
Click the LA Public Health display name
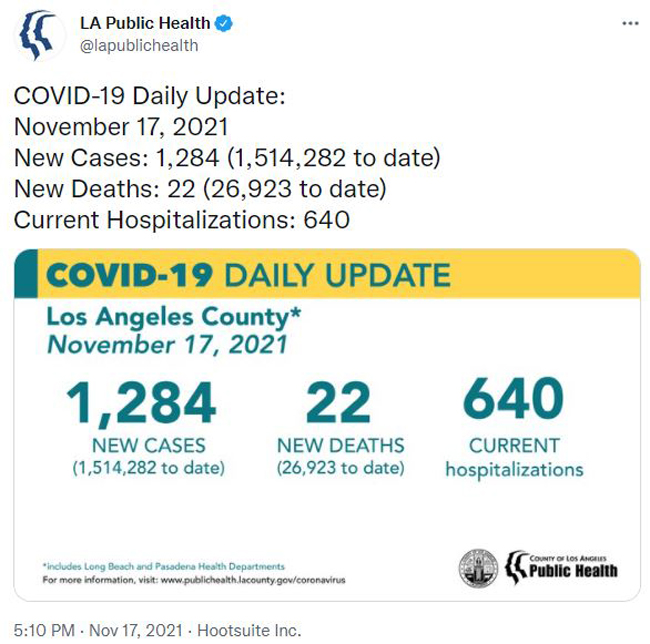tap(145, 23)
